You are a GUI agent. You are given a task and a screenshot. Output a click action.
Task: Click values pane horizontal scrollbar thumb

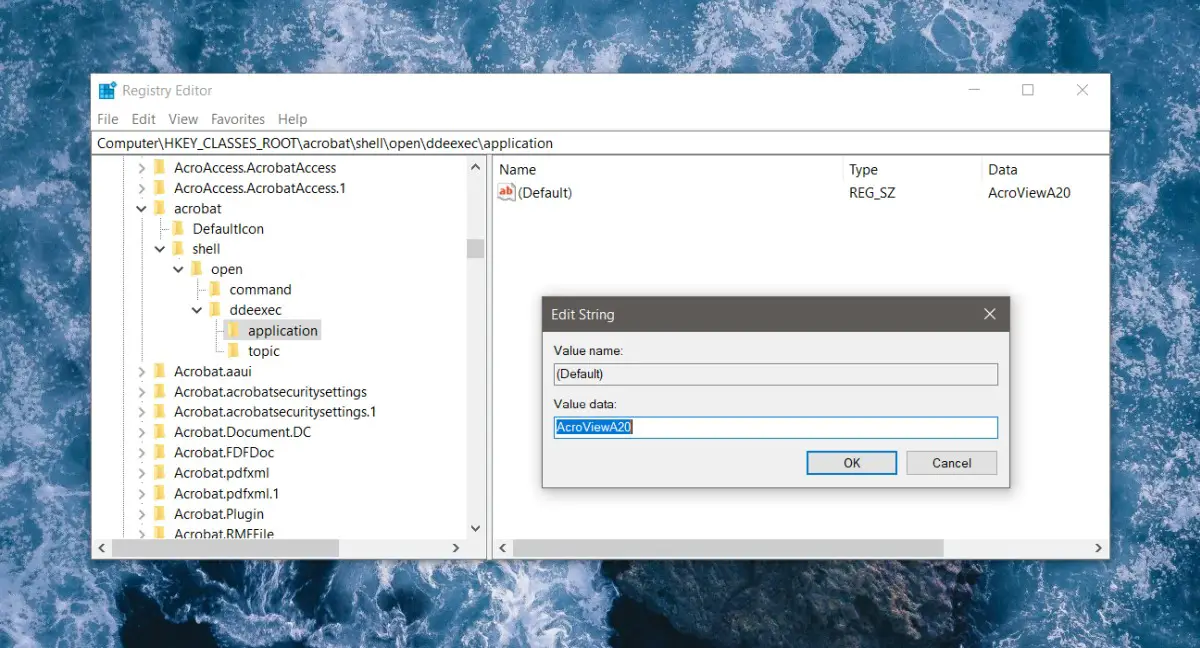coord(729,548)
